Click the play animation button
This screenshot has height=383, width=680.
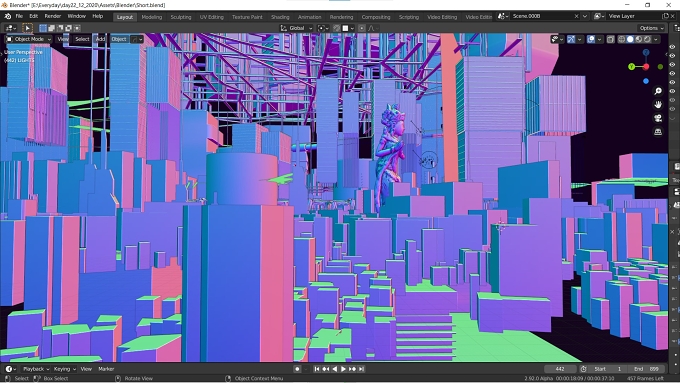[x=343, y=369]
